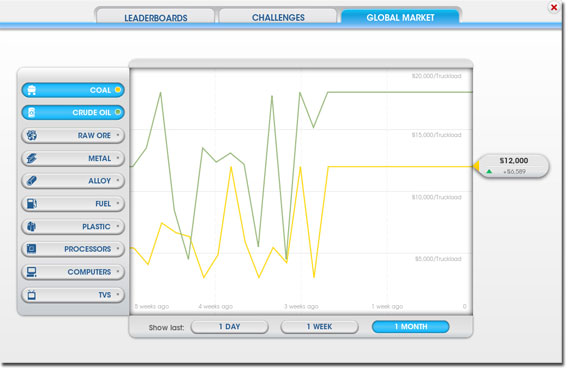Open the Challenges tab
Viewport: 568px width, 368px height.
tap(278, 17)
